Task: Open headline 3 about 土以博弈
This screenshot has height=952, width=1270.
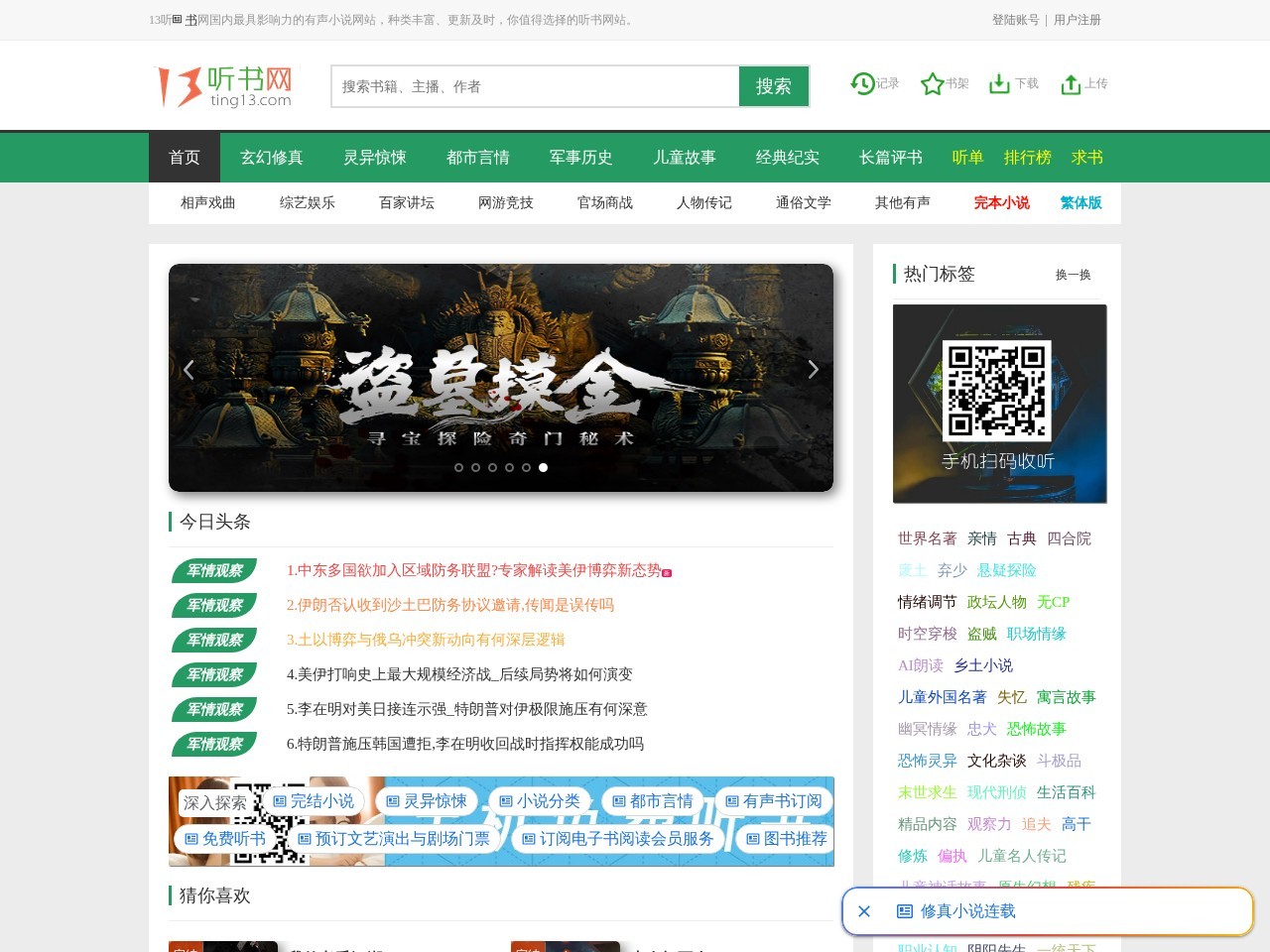Action: [x=426, y=640]
